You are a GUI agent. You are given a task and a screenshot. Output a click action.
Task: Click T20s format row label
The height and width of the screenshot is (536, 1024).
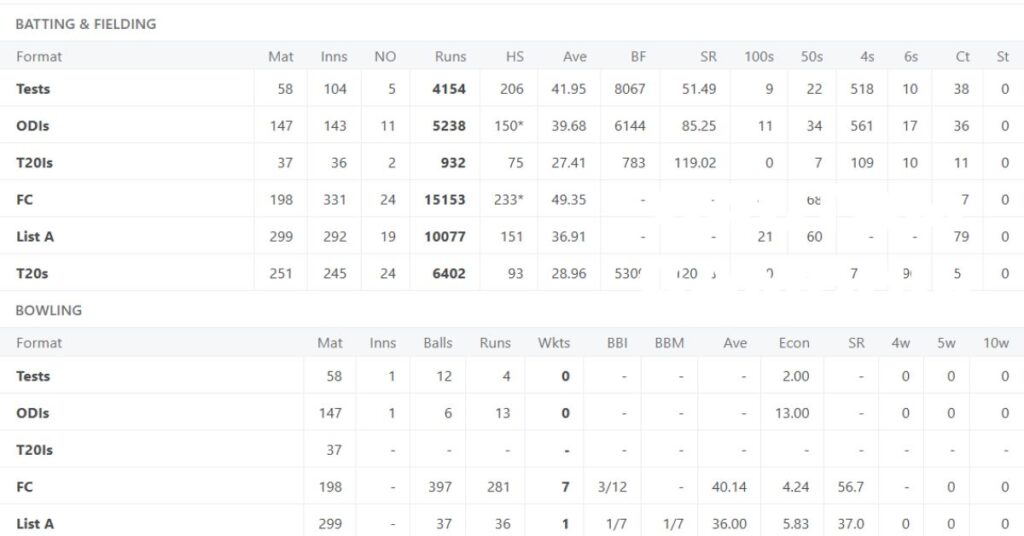pyautogui.click(x=33, y=273)
